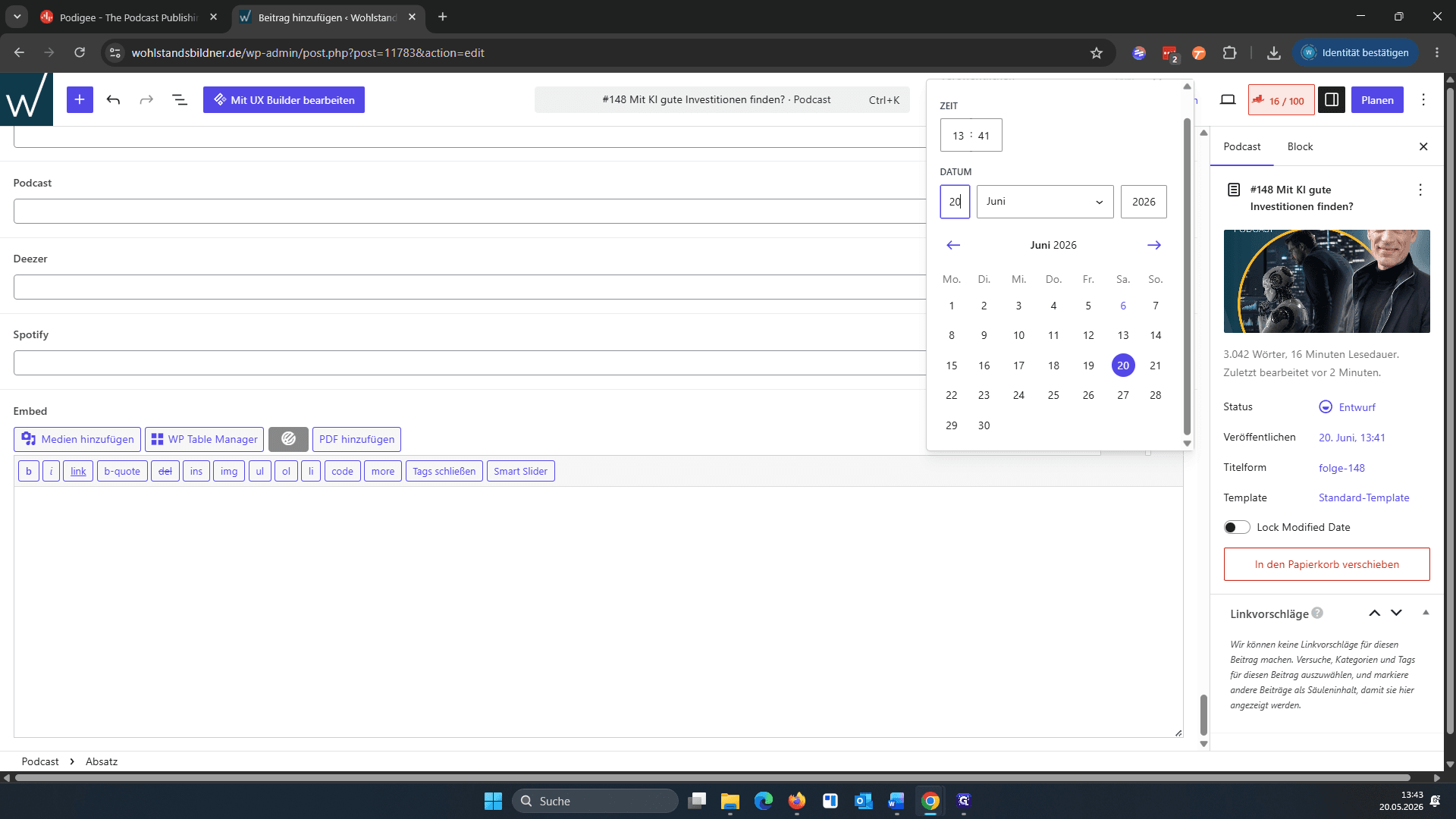Open the SEO score 16 / 100 indicator

click(x=1281, y=100)
